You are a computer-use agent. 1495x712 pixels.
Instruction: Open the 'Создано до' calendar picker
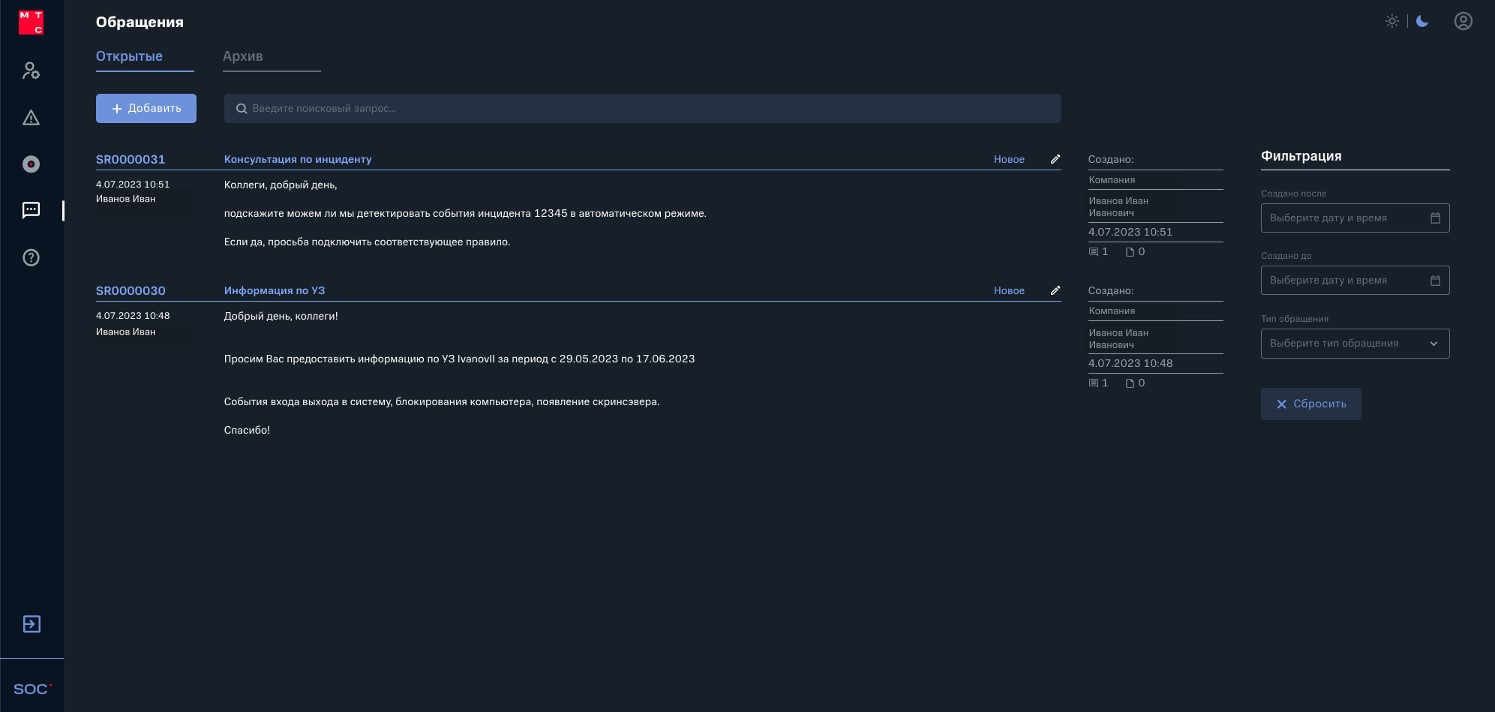click(x=1435, y=281)
